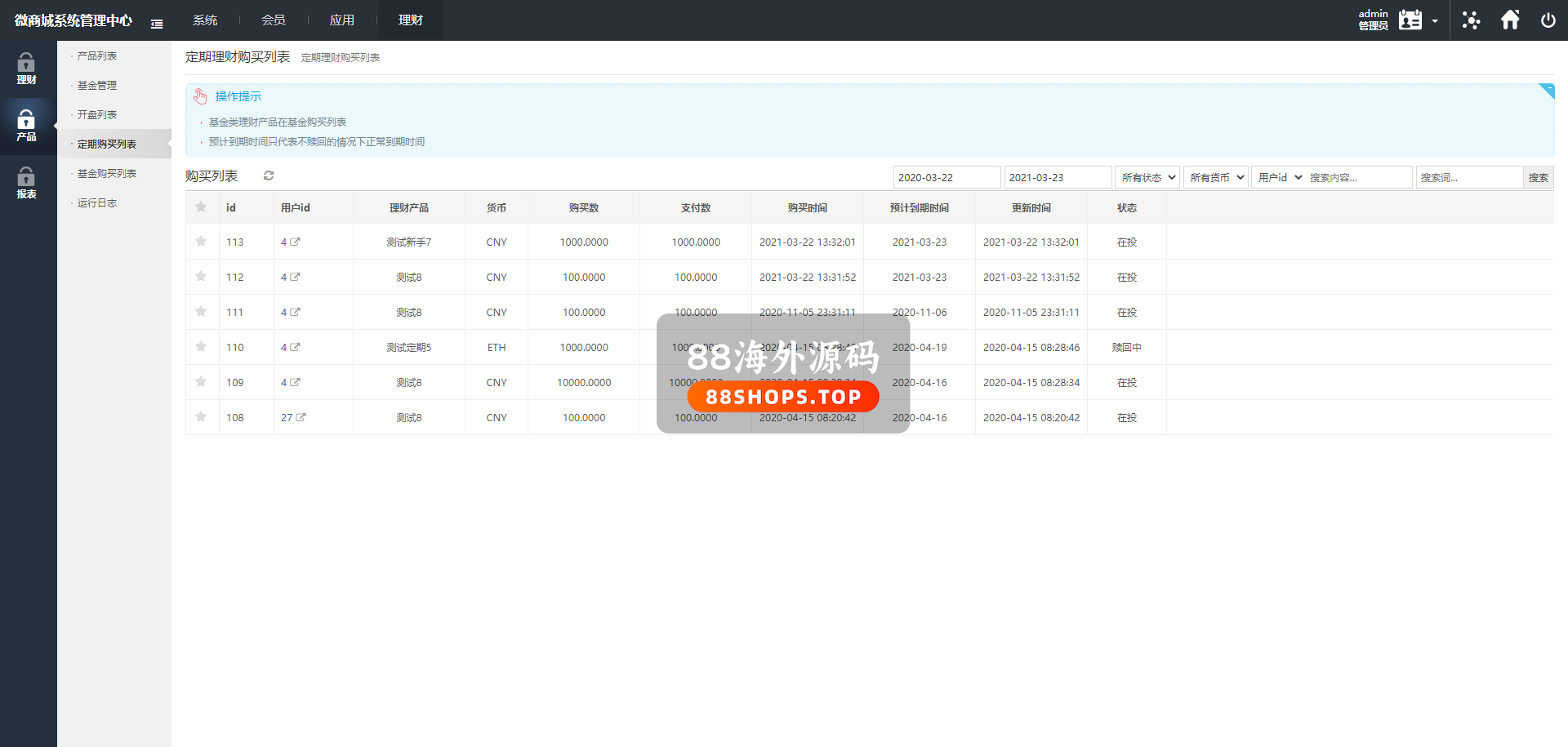Open 基金购买列表 in the side menu
This screenshot has height=747, width=1568.
107,174
